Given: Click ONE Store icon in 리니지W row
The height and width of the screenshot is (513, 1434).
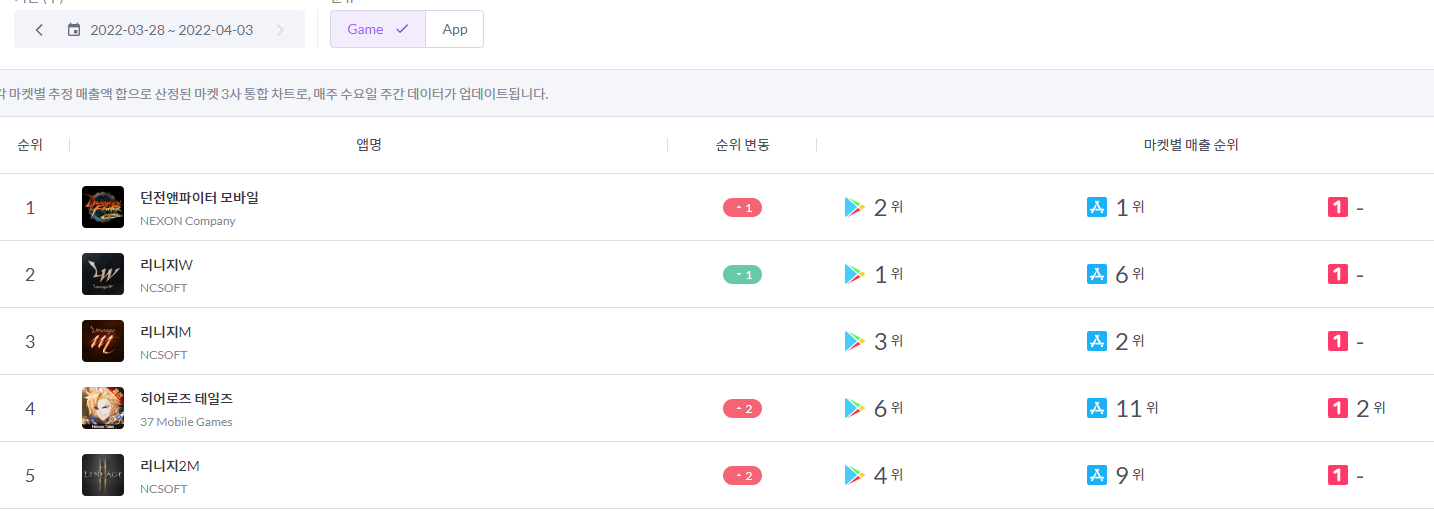Looking at the screenshot, I should point(1338,274).
